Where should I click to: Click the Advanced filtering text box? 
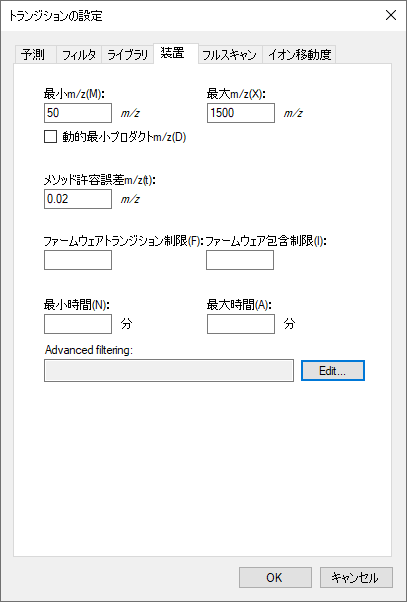click(169, 370)
